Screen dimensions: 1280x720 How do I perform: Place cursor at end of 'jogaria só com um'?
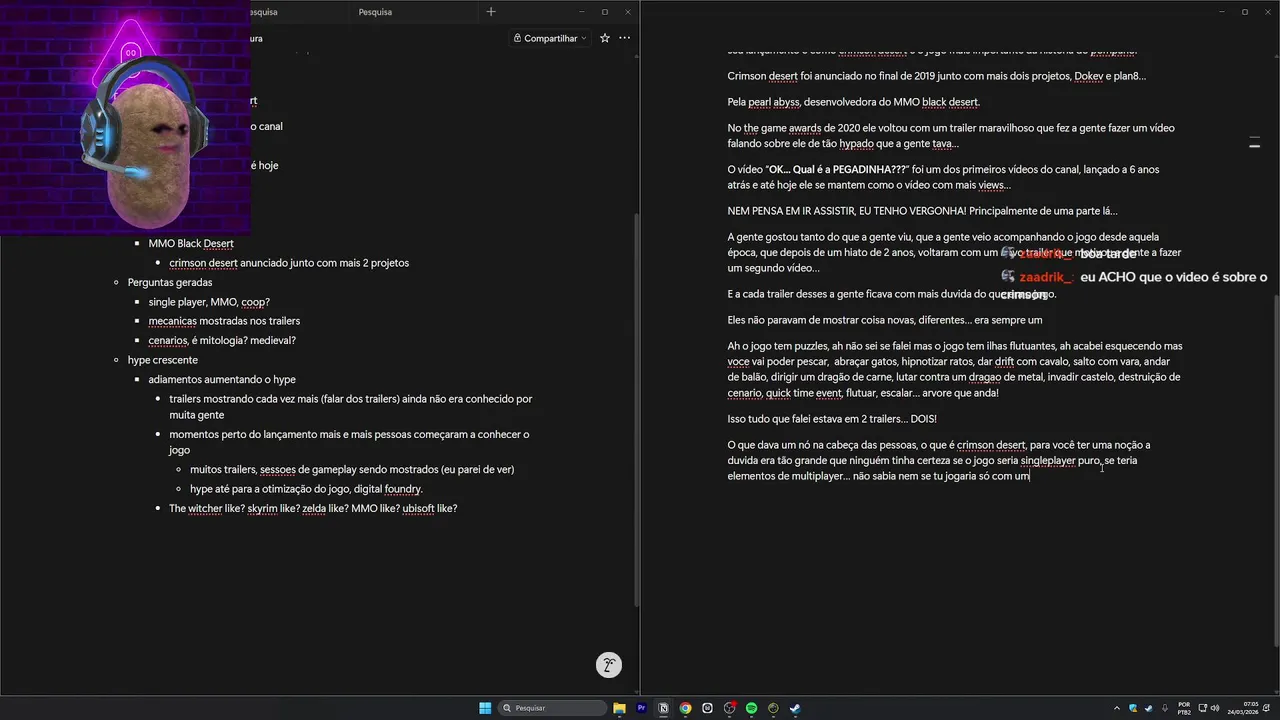point(1030,476)
